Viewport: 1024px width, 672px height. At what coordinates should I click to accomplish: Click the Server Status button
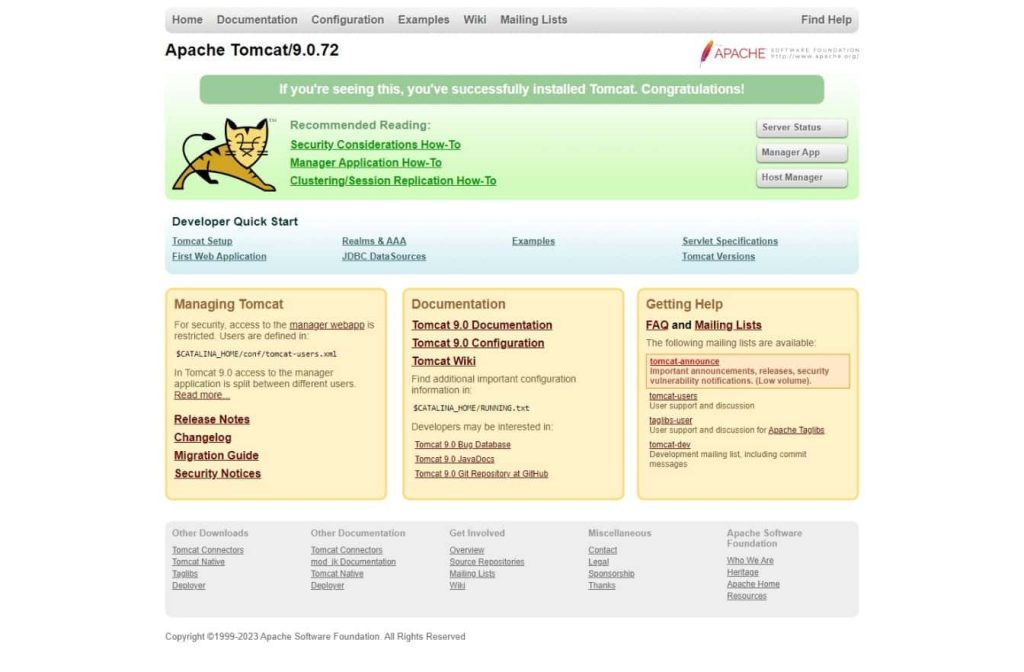point(802,128)
